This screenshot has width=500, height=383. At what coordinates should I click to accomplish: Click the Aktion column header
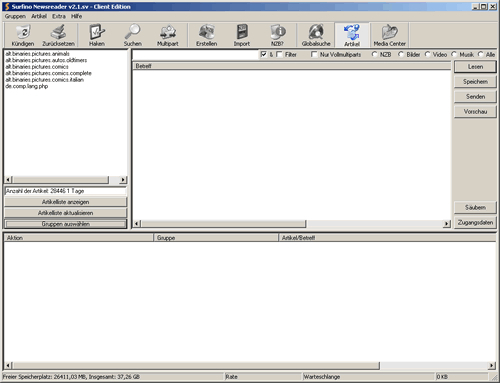click(x=78, y=238)
